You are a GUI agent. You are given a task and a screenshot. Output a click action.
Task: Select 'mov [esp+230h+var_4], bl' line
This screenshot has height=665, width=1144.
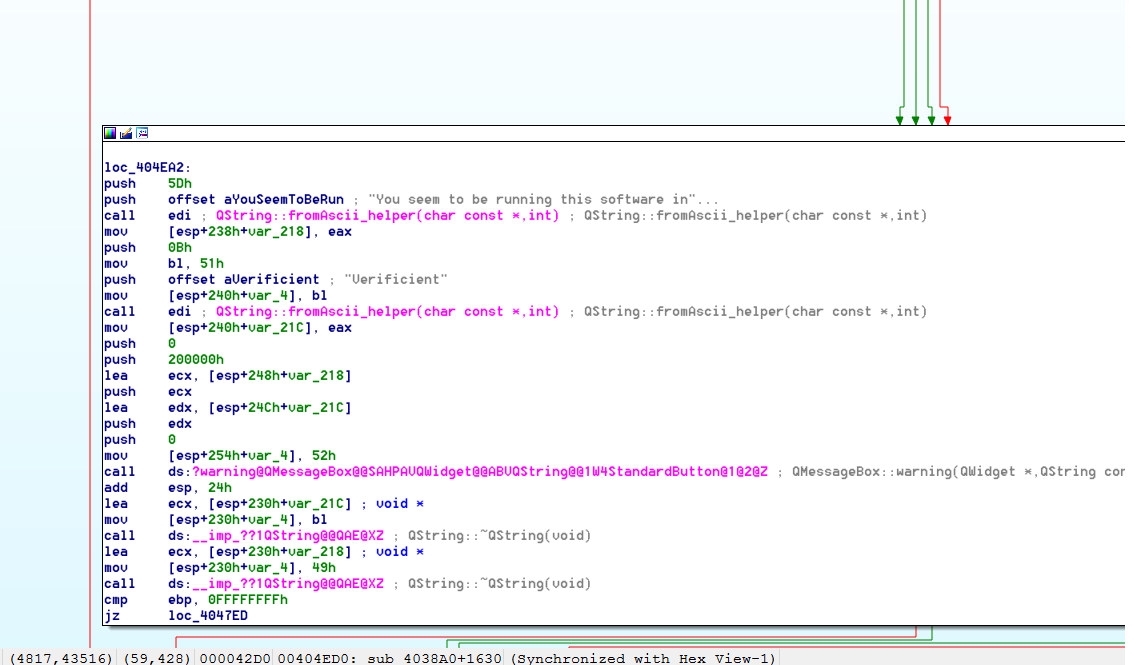(215, 521)
